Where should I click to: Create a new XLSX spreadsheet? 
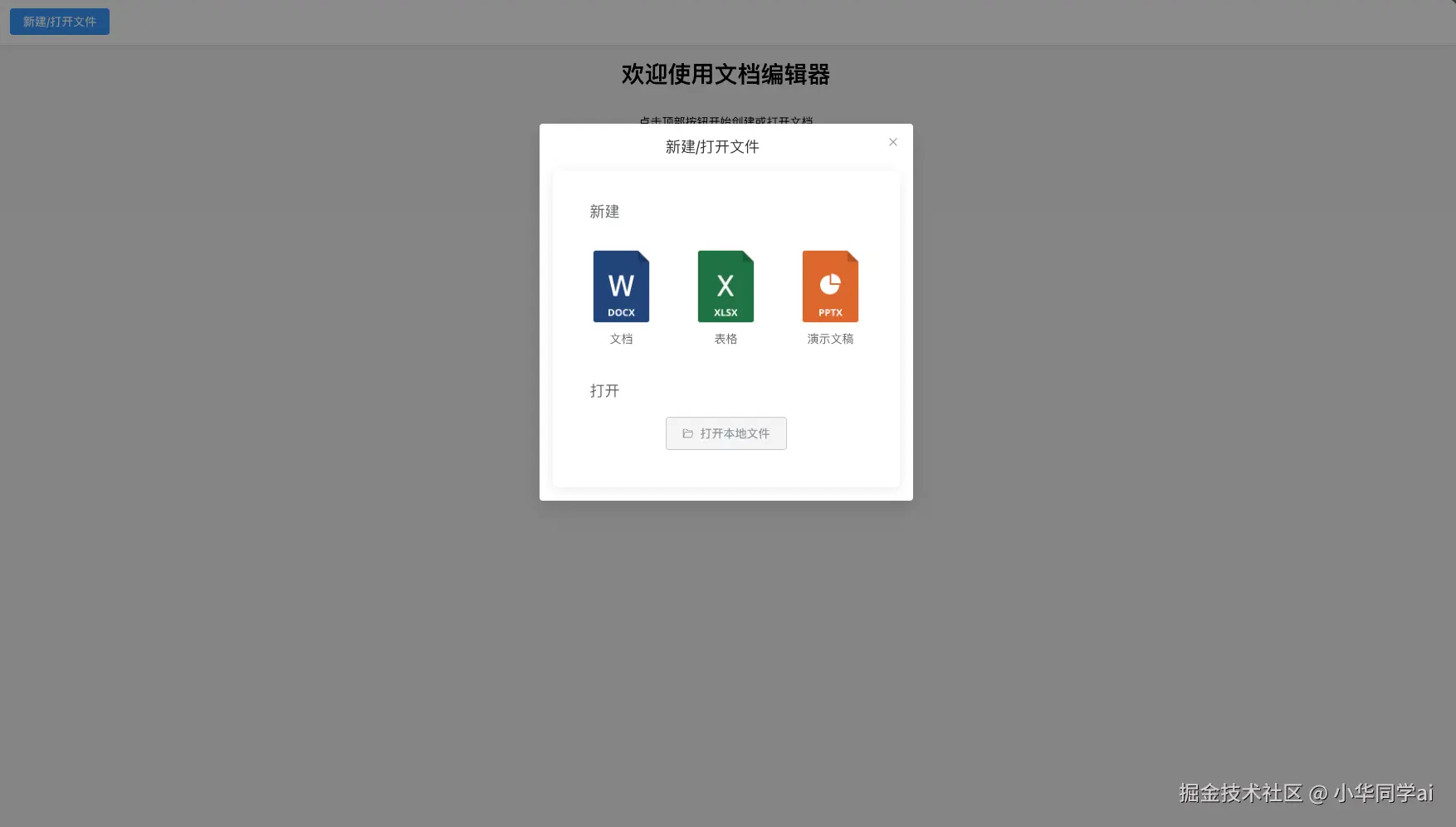tap(726, 286)
